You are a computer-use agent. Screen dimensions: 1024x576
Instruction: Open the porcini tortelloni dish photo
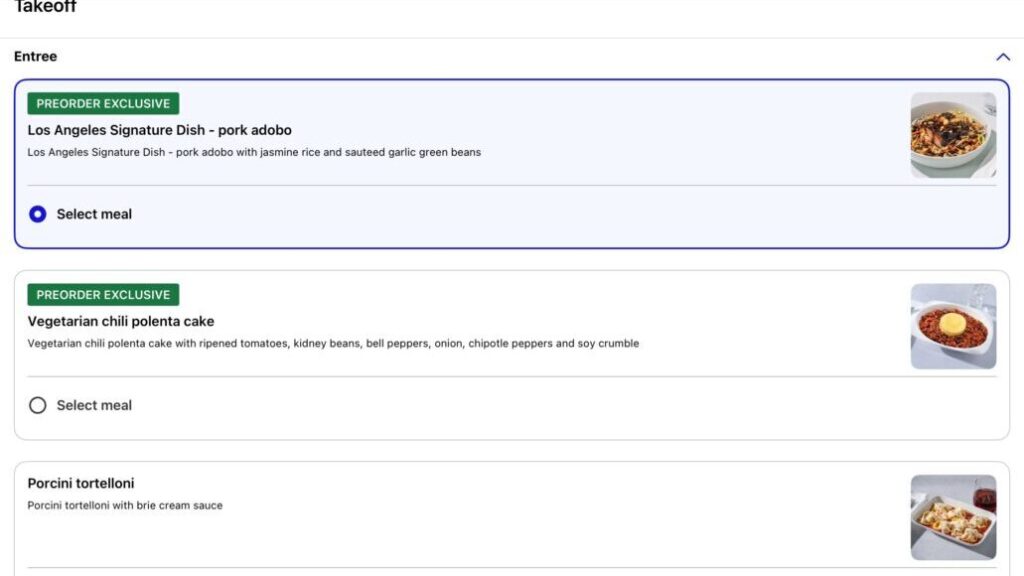(x=952, y=517)
